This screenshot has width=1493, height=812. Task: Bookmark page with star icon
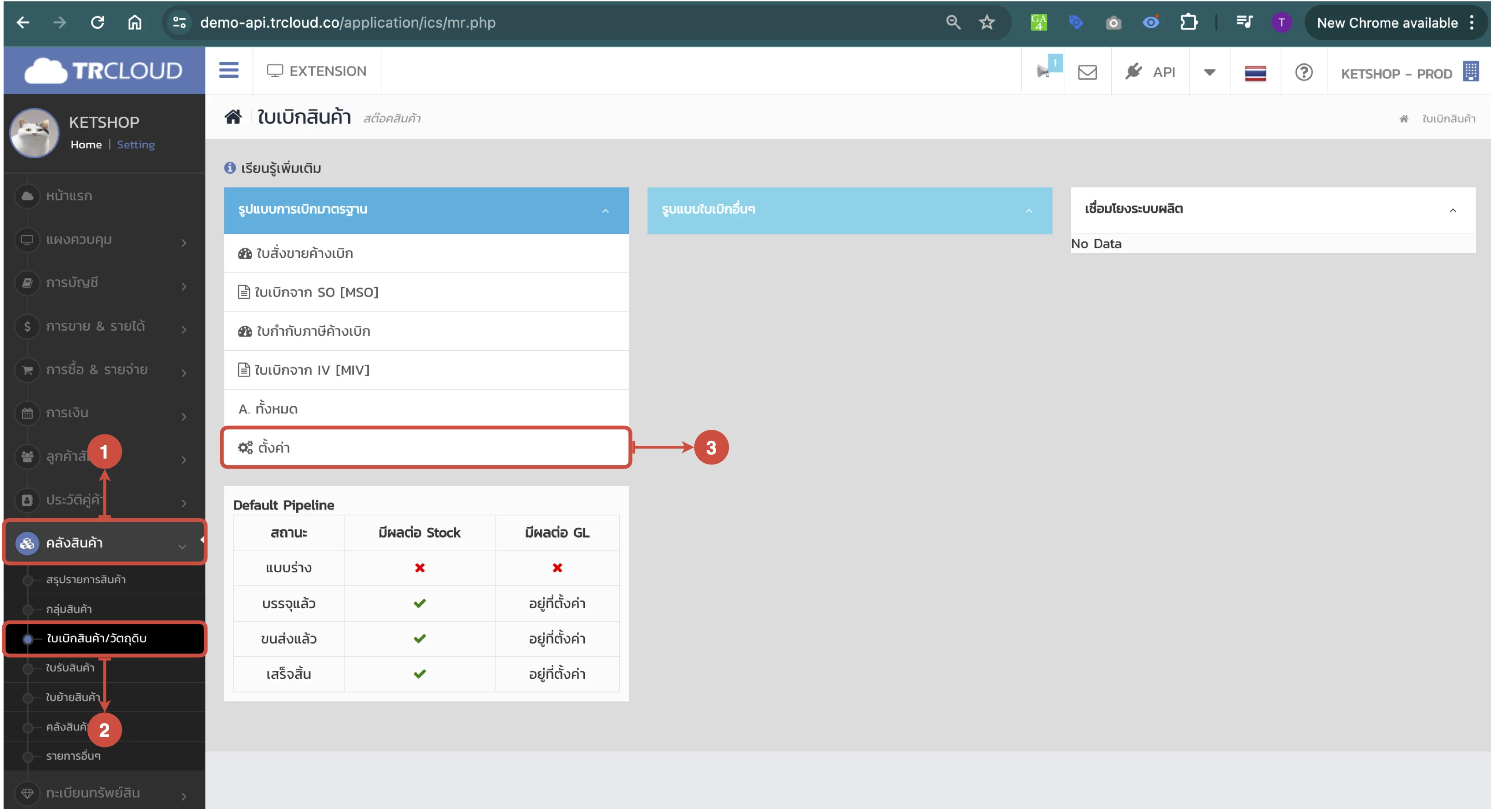coord(987,23)
